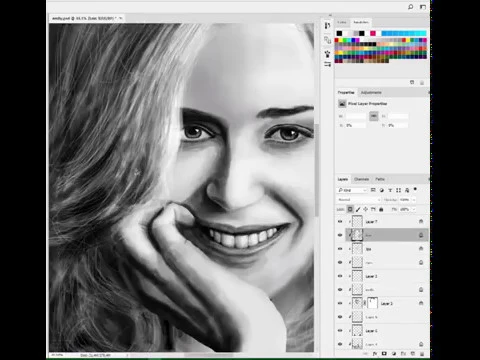
Task: Click the Pixel Layer Properties icon
Action: tap(342, 104)
